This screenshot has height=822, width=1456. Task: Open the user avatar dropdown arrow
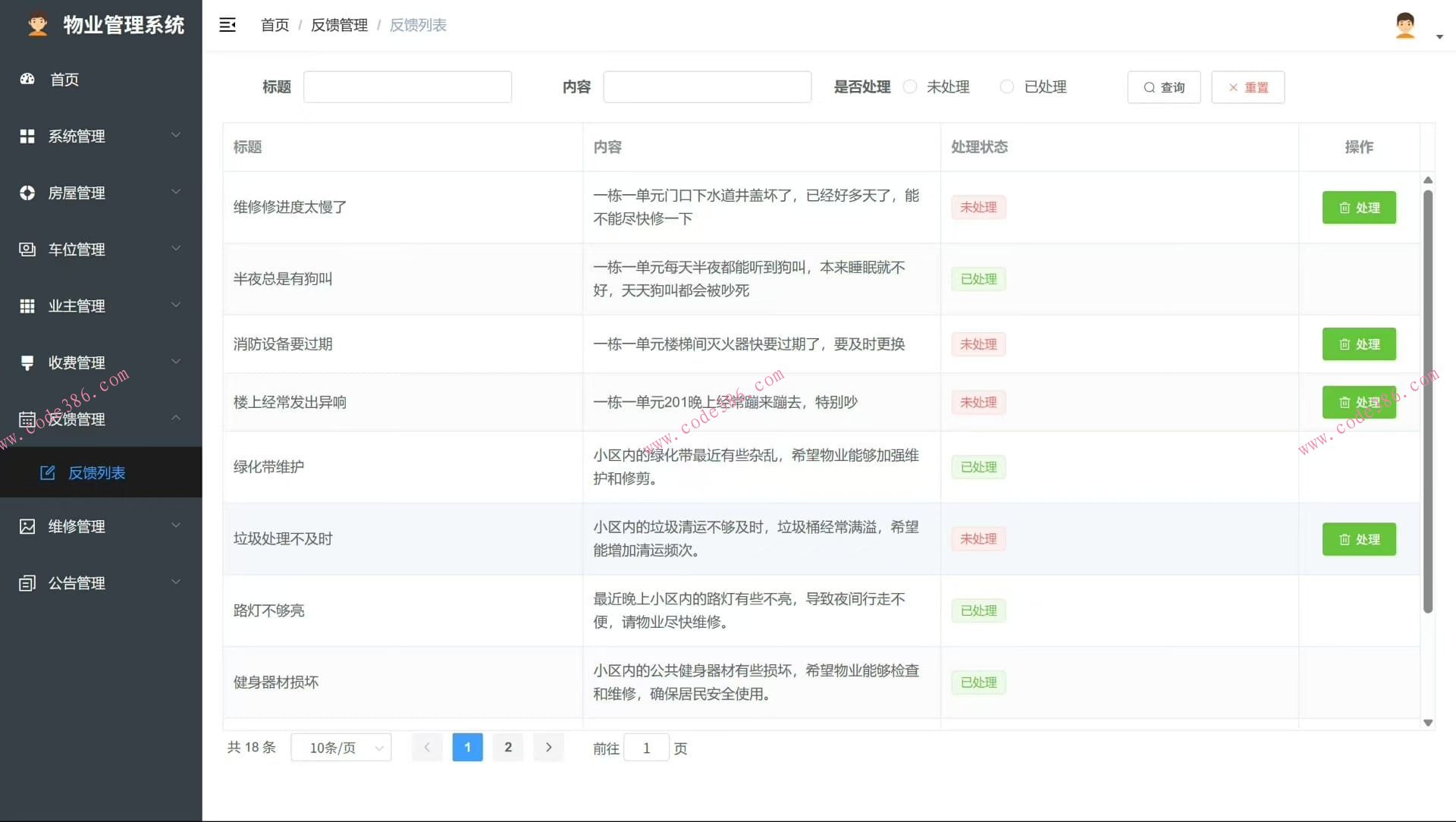(1439, 36)
